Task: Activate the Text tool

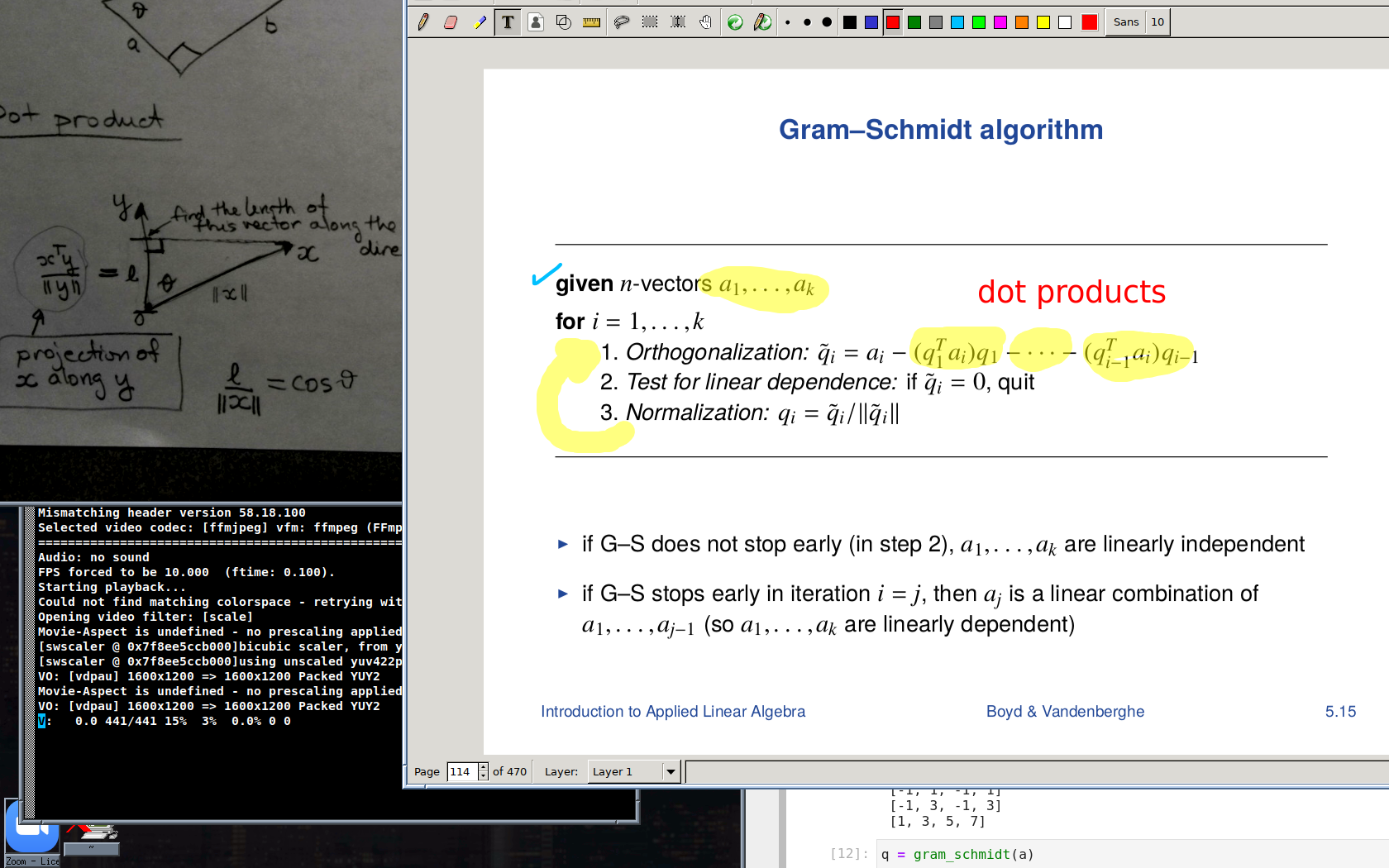Action: tap(508, 22)
